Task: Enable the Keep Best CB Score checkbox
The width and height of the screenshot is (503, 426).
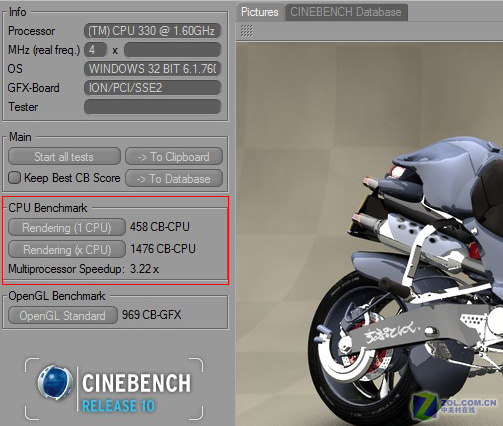Action: pos(14,178)
